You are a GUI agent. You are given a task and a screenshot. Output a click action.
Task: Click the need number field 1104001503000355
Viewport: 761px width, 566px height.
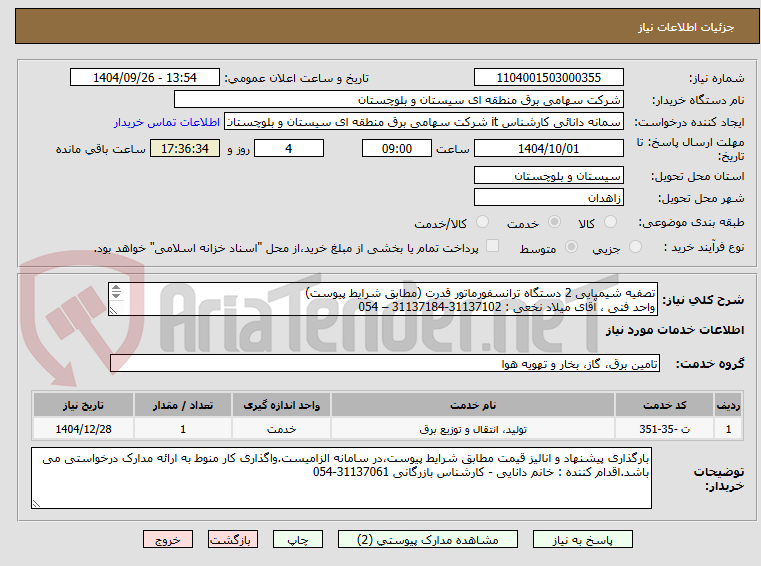click(x=548, y=78)
